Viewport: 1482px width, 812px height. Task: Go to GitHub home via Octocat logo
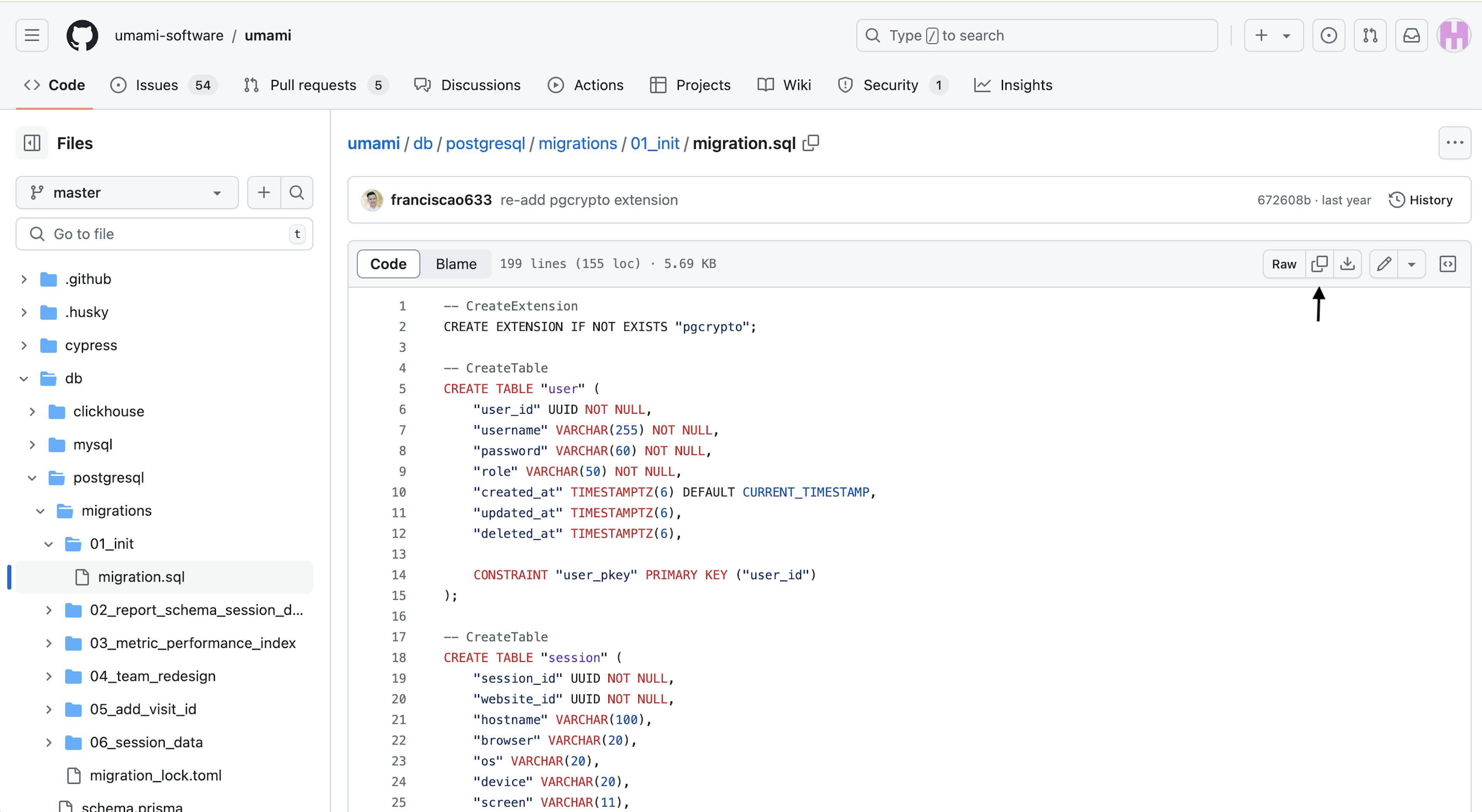[82, 35]
